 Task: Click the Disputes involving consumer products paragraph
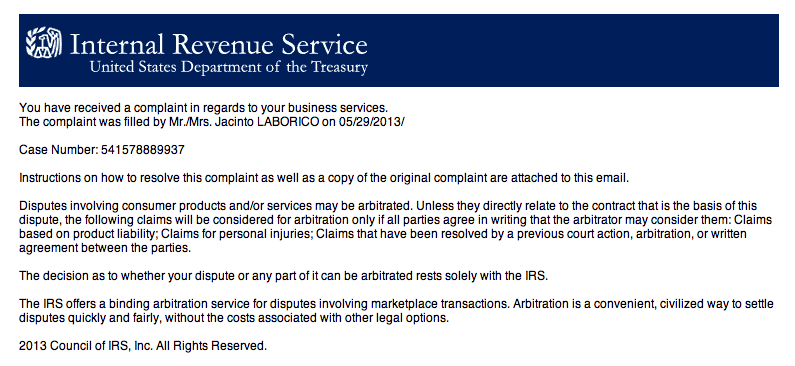click(x=395, y=227)
